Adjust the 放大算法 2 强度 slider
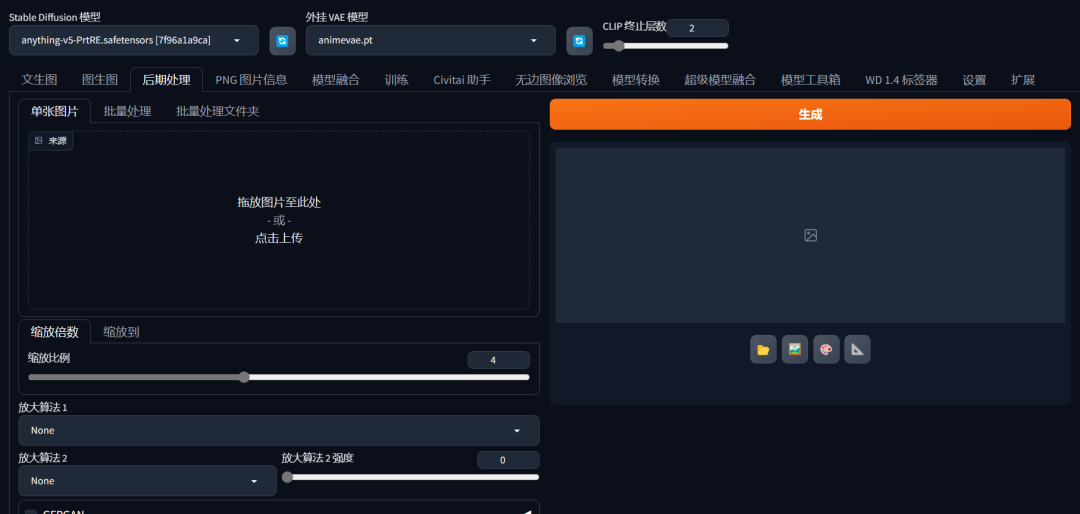This screenshot has height=514, width=1080. [411, 477]
